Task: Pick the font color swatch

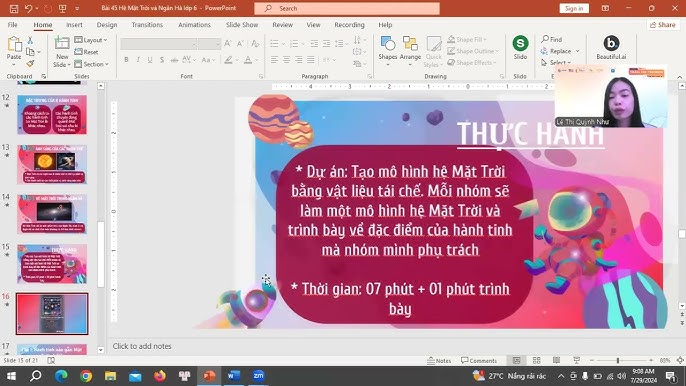Action: (x=248, y=60)
